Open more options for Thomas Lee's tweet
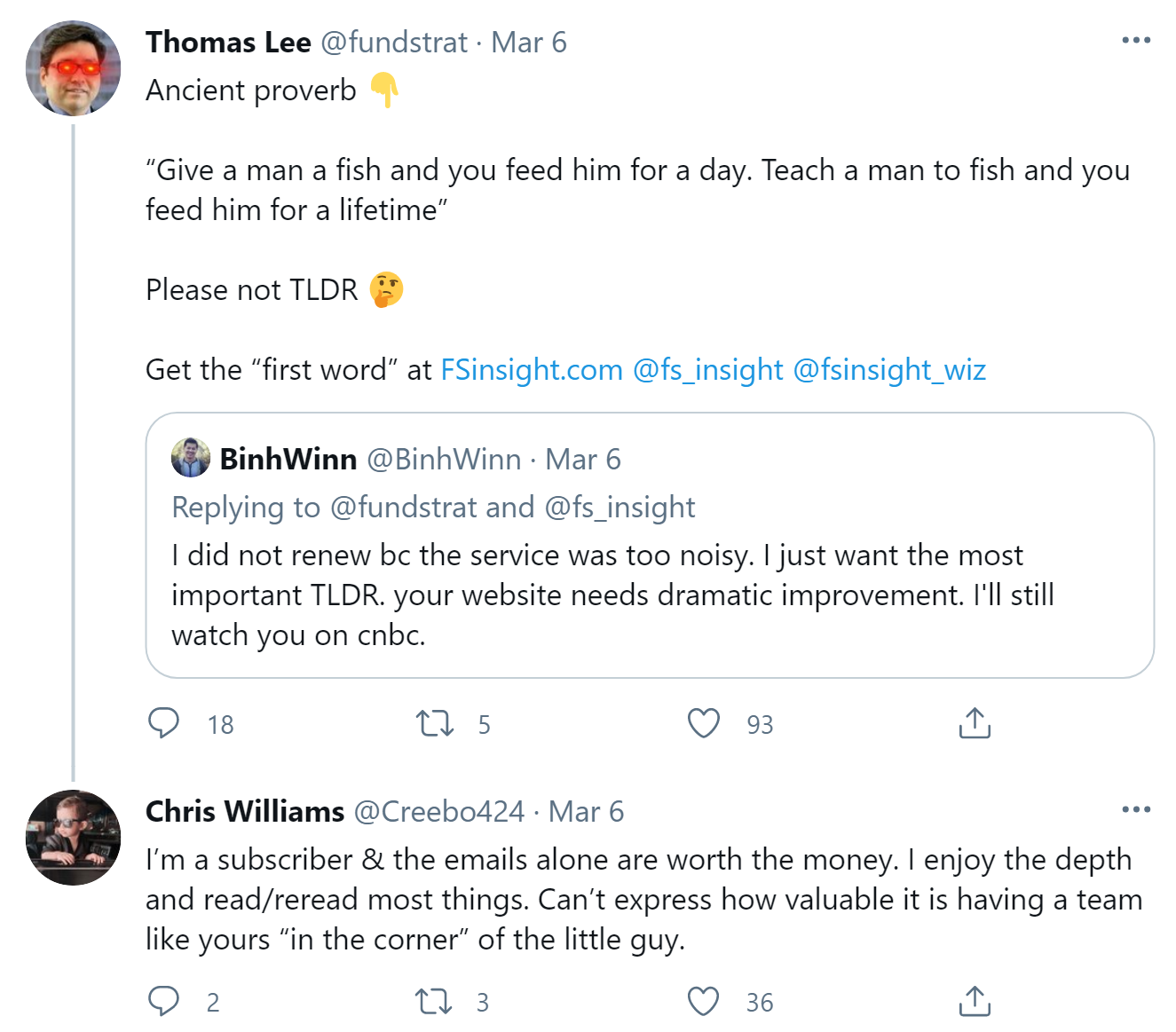Screen dimensions: 1176x1032 (1136, 41)
